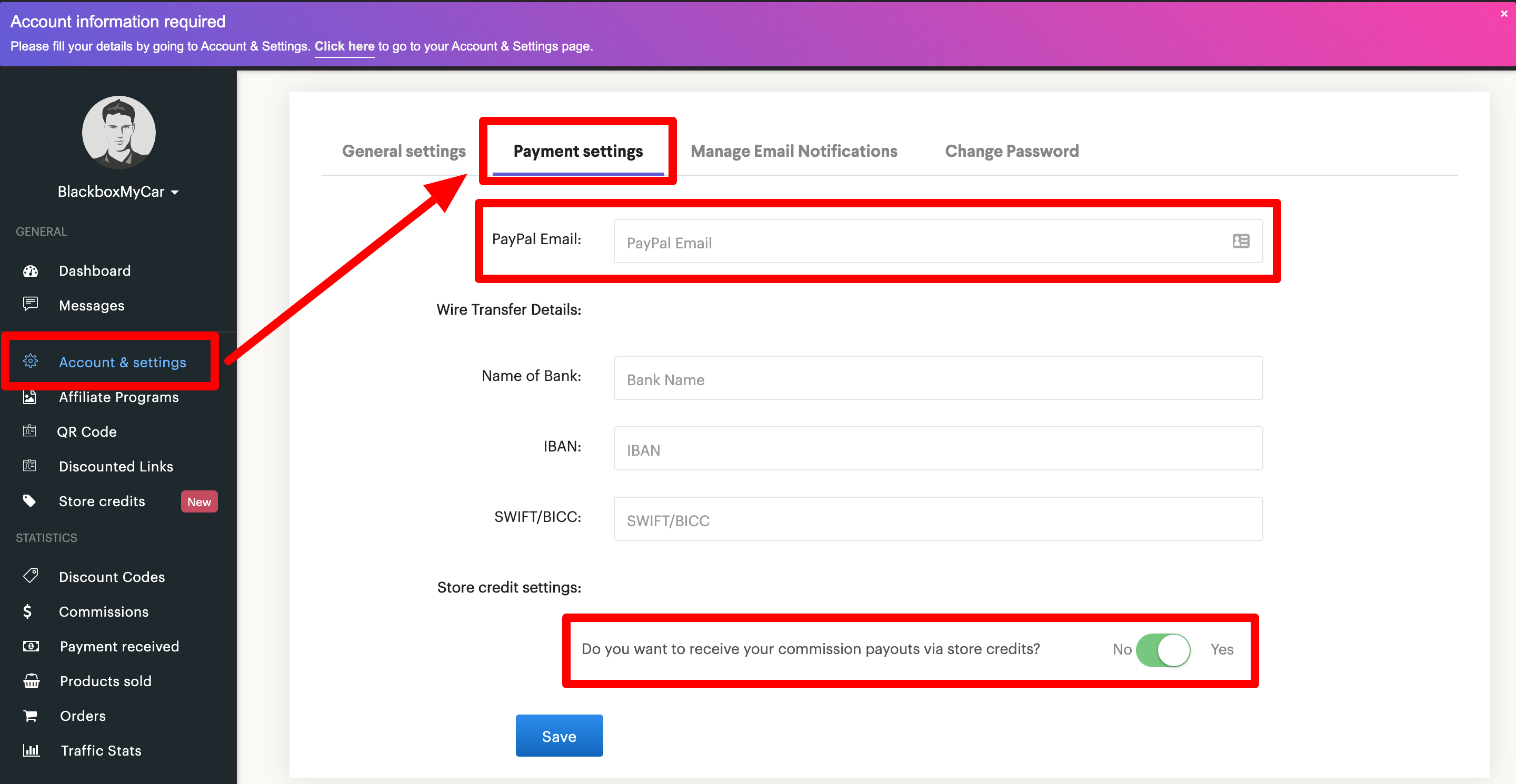Click the Dashboard gauge icon
Image resolution: width=1516 pixels, height=784 pixels.
coord(31,271)
